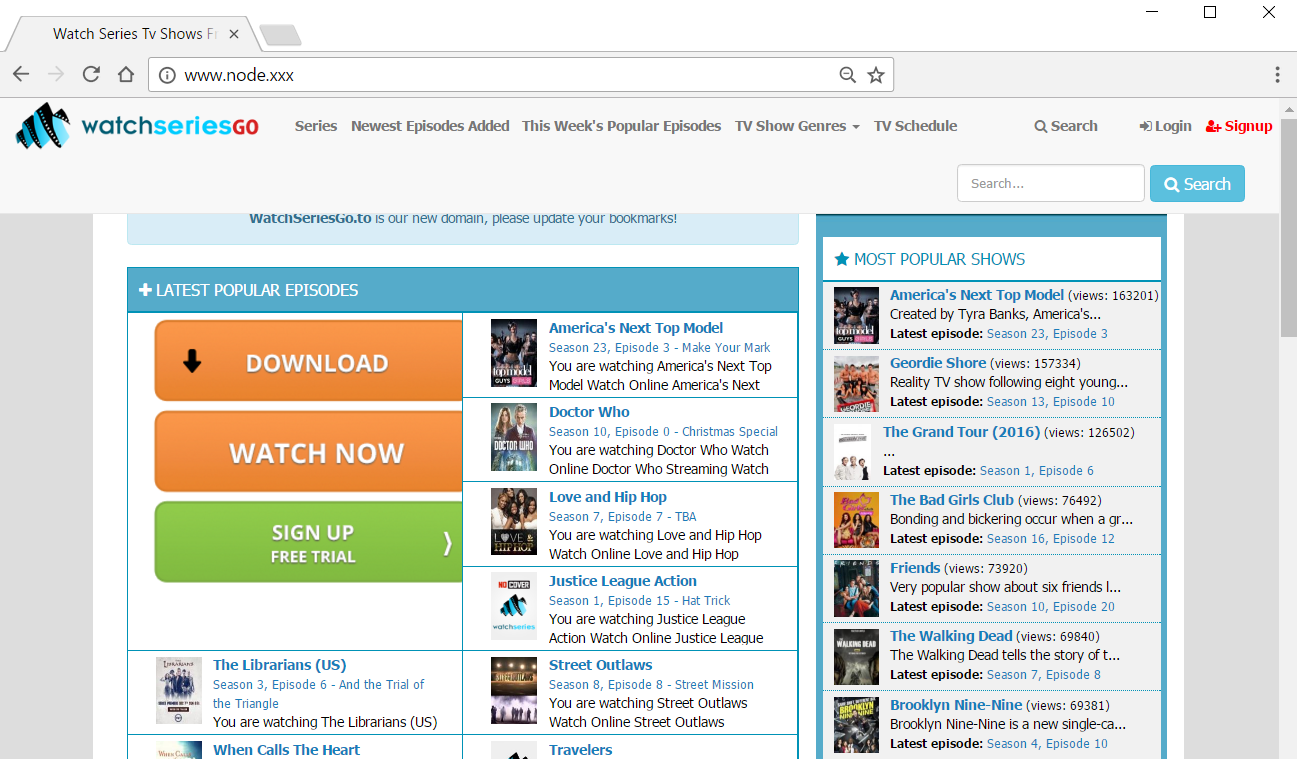Open Friends Season 10, Episode 20

click(1051, 606)
